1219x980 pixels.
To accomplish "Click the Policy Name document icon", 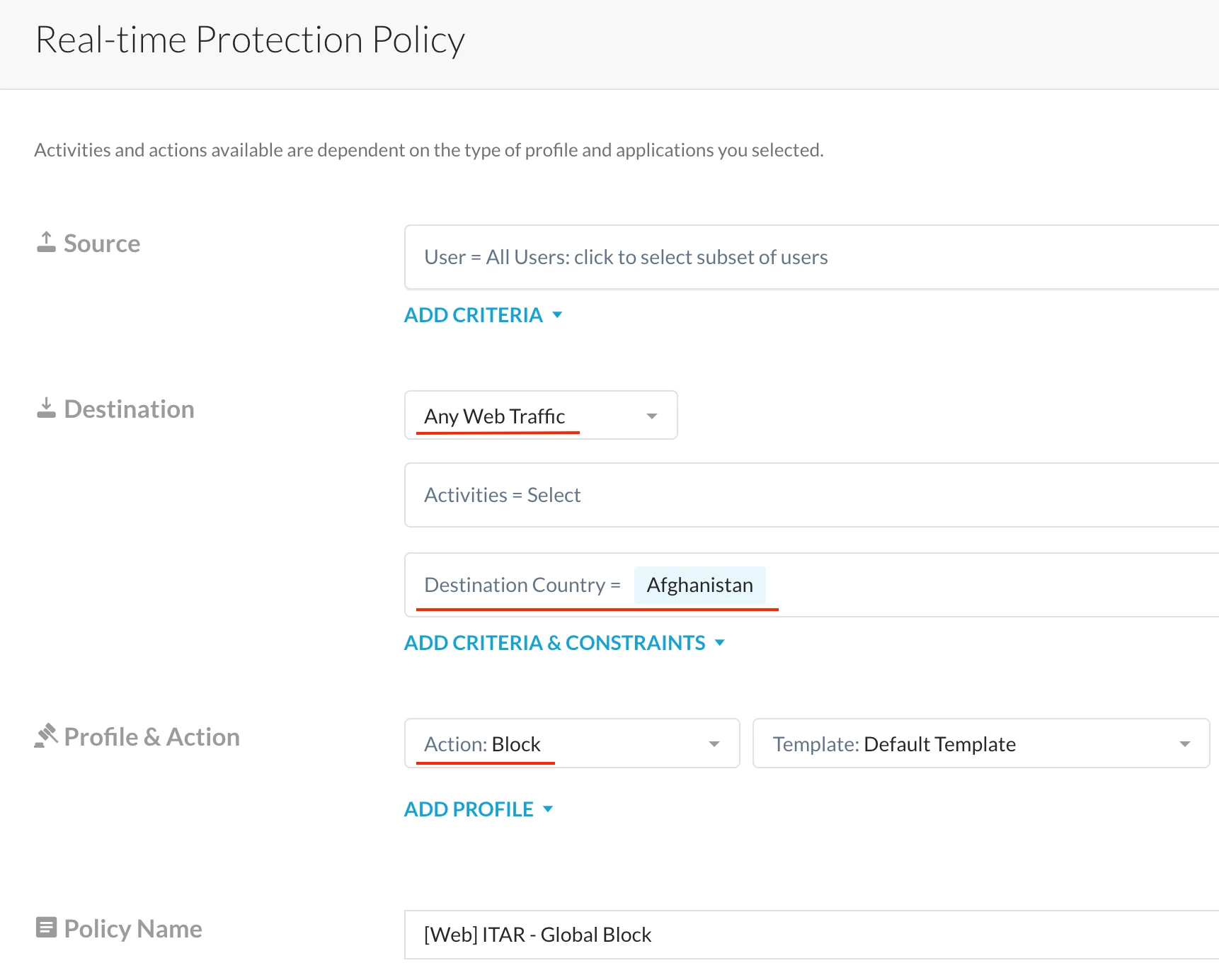I will 46,928.
